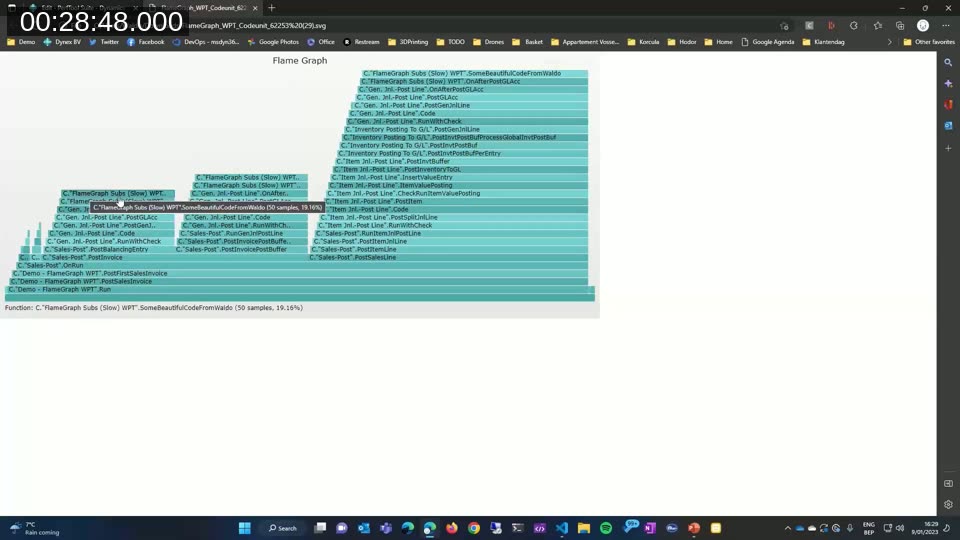This screenshot has width=960, height=540.
Task: Open the browser profile avatar
Action: coord(923,26)
